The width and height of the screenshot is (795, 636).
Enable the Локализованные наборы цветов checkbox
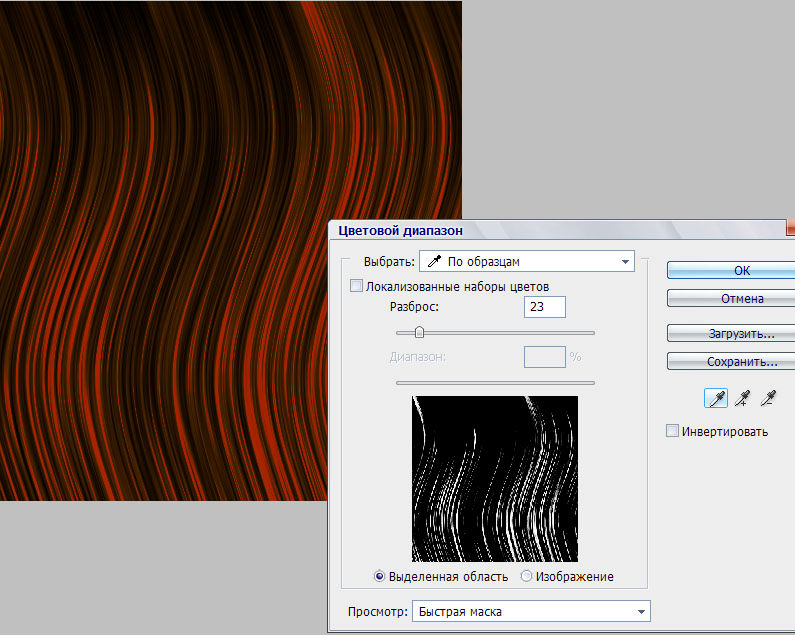[x=356, y=286]
